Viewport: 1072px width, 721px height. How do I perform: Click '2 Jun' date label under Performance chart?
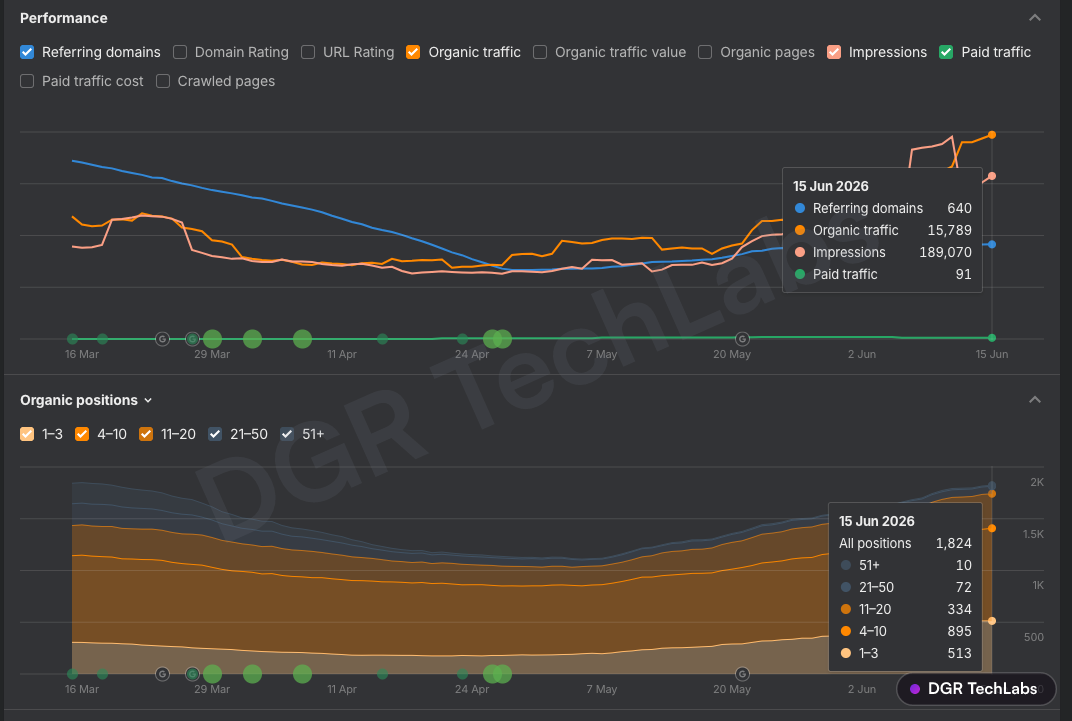coord(861,354)
